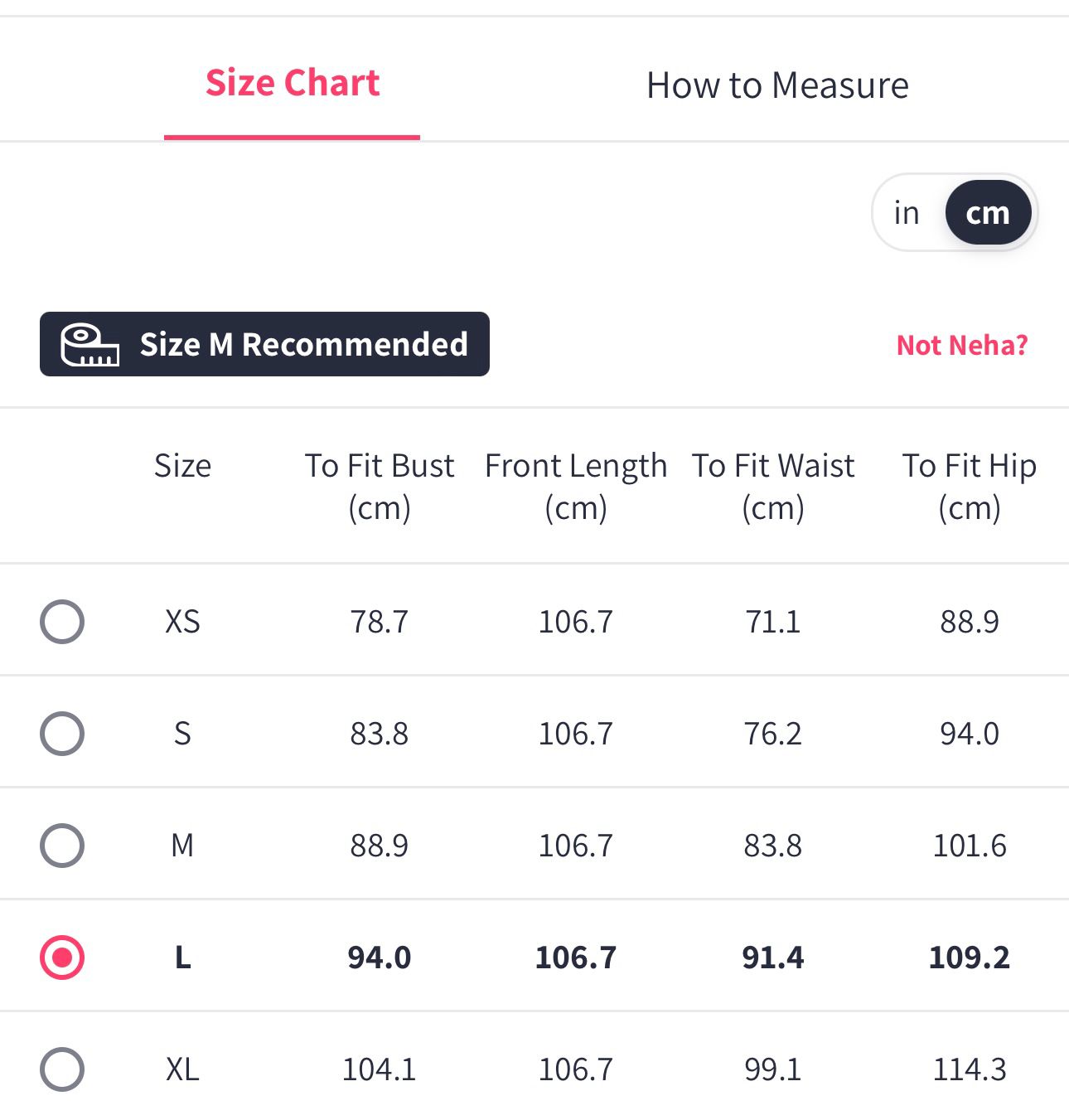The image size is (1069, 1120).
Task: Click the XL hip value 114.3
Action: (x=970, y=1069)
